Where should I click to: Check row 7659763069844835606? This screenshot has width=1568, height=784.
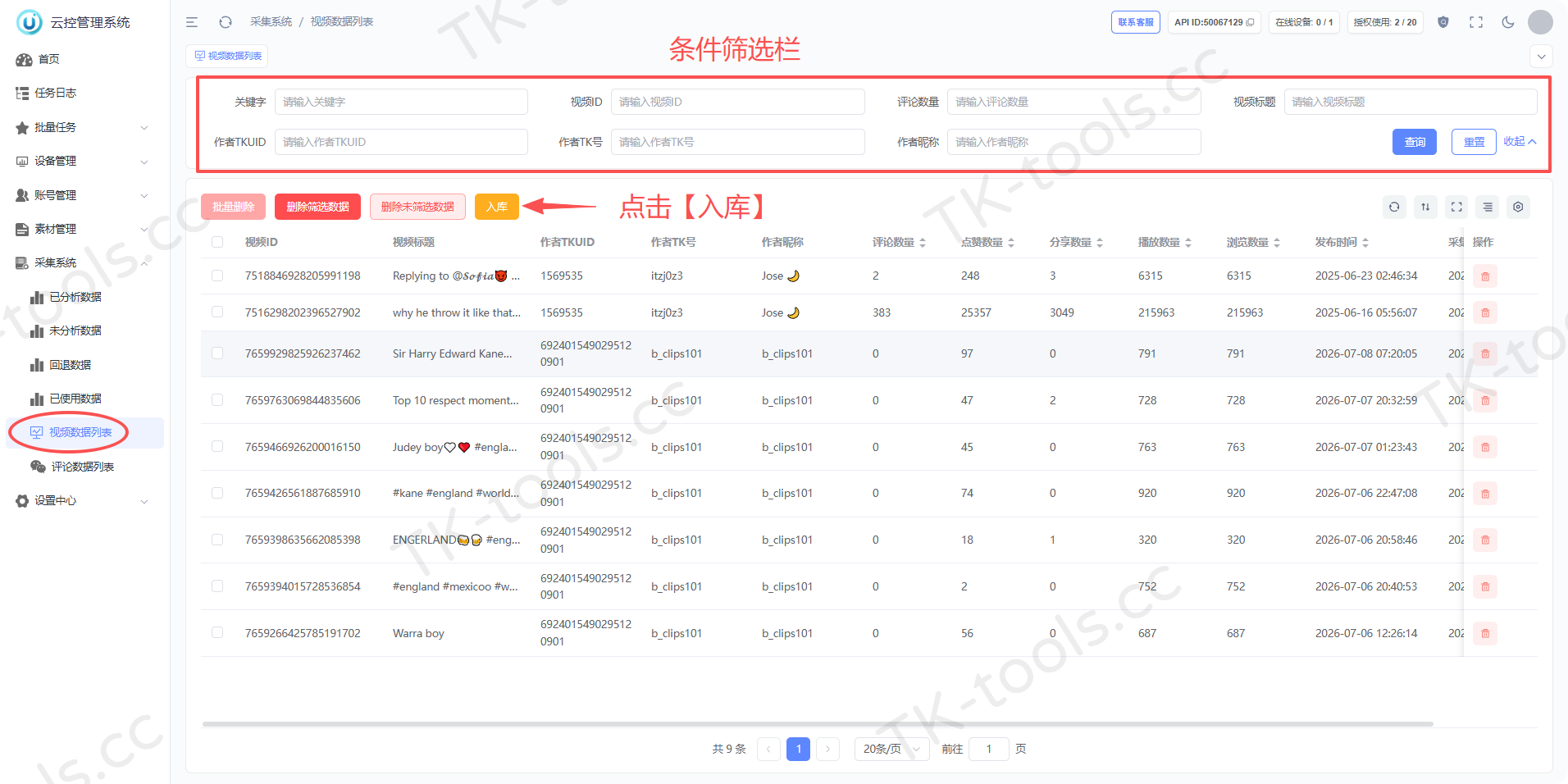pyautogui.click(x=217, y=399)
